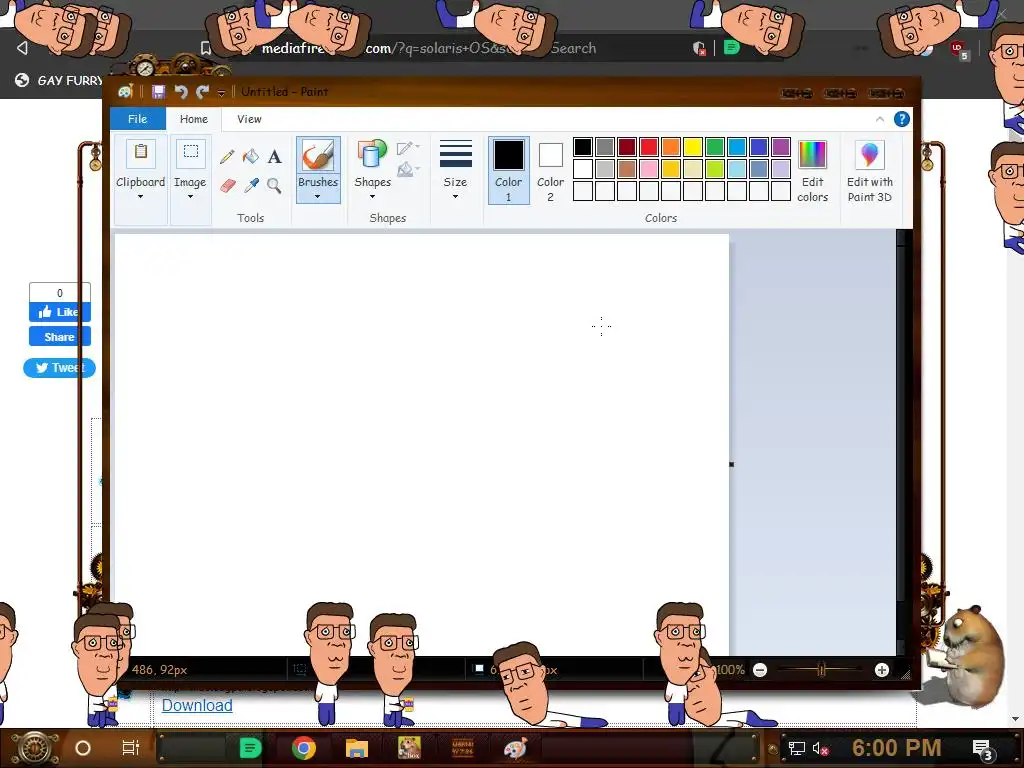The image size is (1024, 768).
Task: Select the Pencil tool in Paint
Action: pos(227,157)
